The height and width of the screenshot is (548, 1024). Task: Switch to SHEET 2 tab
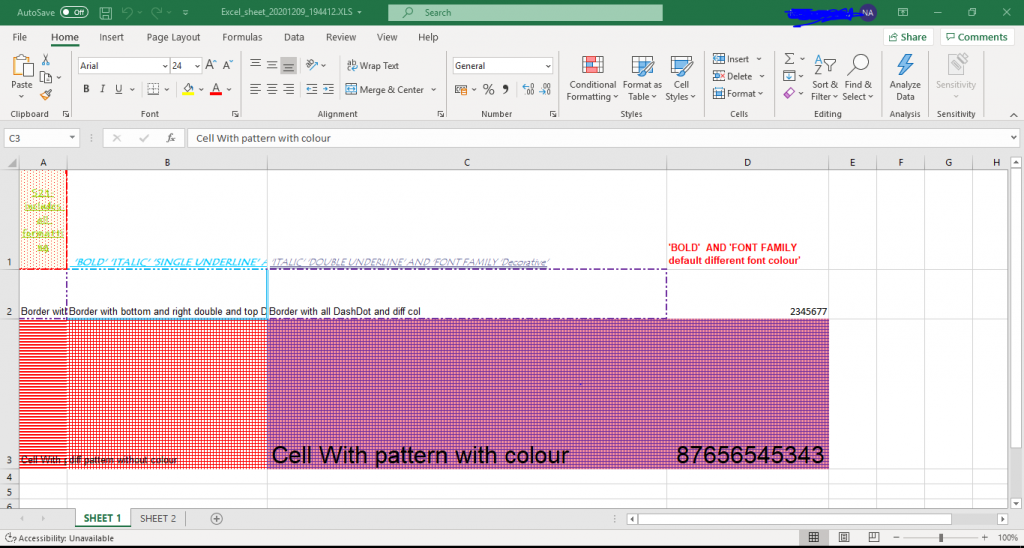tap(158, 519)
